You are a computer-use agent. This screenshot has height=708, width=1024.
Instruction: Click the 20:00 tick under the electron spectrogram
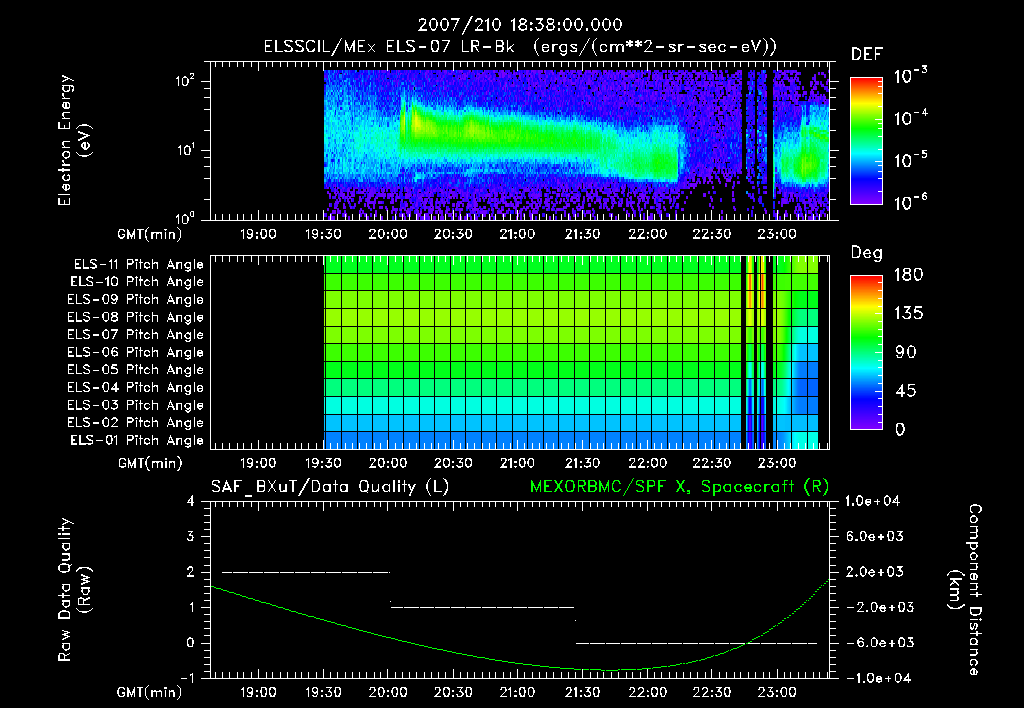[x=388, y=234]
